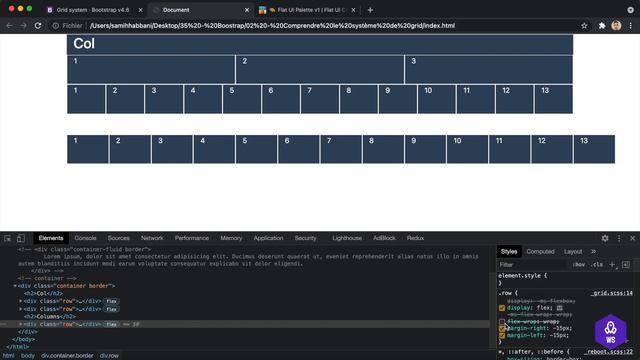Select body in the breadcrumb bar

[x=28, y=356]
